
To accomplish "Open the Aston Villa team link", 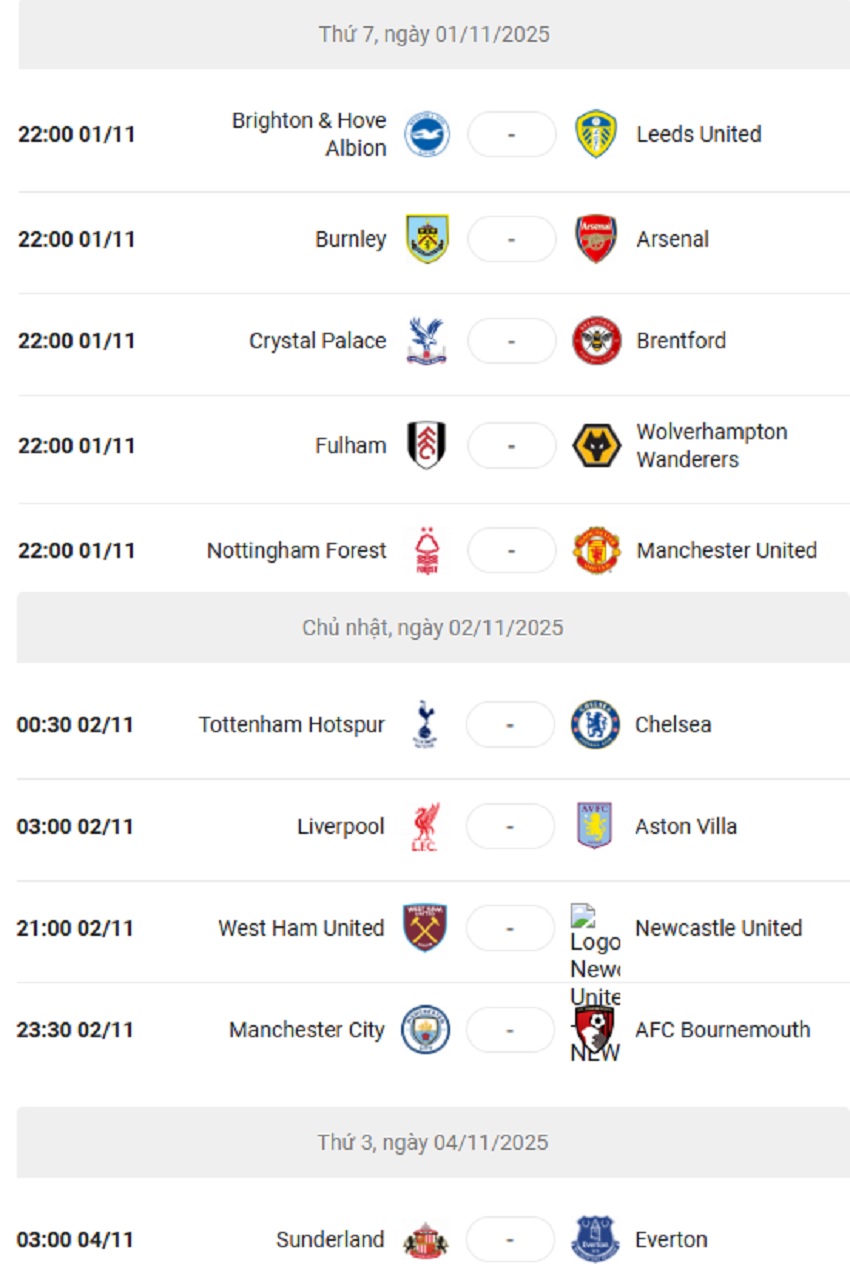I will (x=686, y=827).
